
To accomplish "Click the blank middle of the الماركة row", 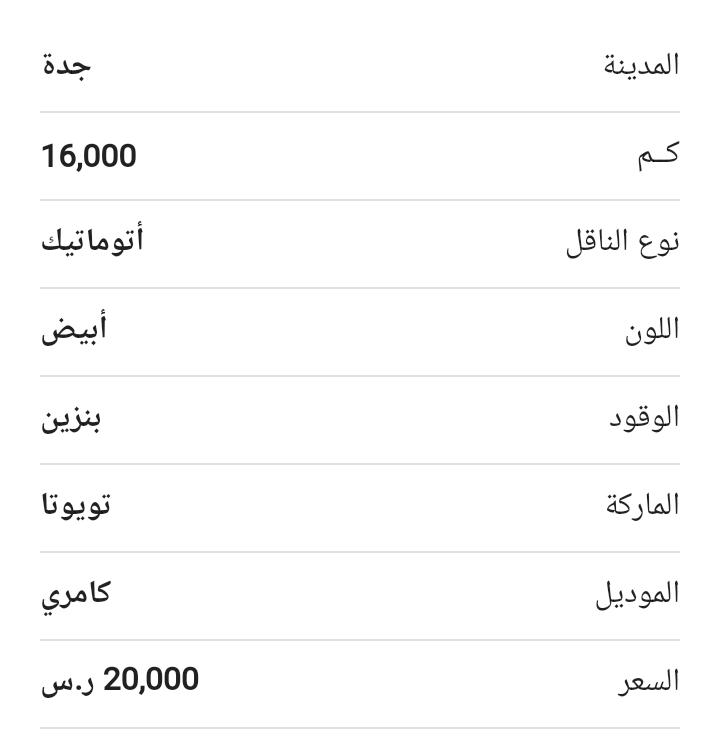I will (360, 508).
